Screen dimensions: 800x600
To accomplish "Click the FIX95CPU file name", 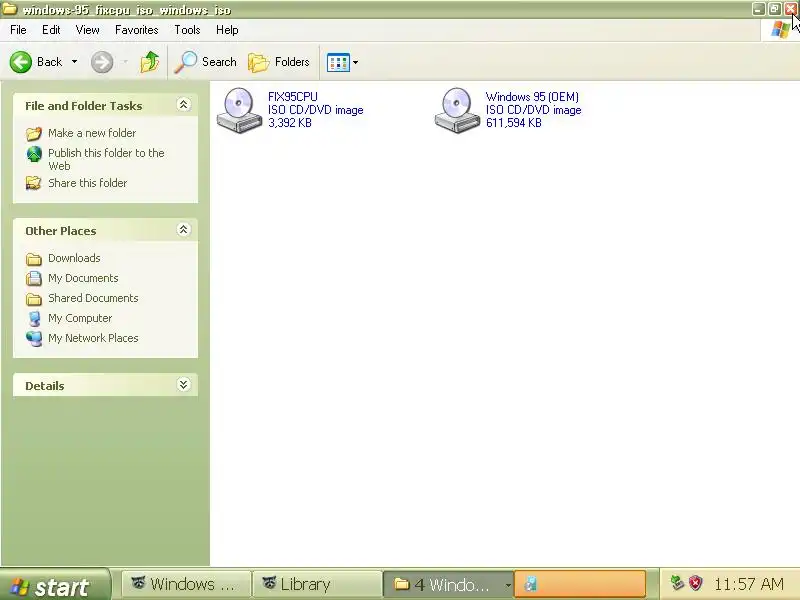I will [x=293, y=97].
